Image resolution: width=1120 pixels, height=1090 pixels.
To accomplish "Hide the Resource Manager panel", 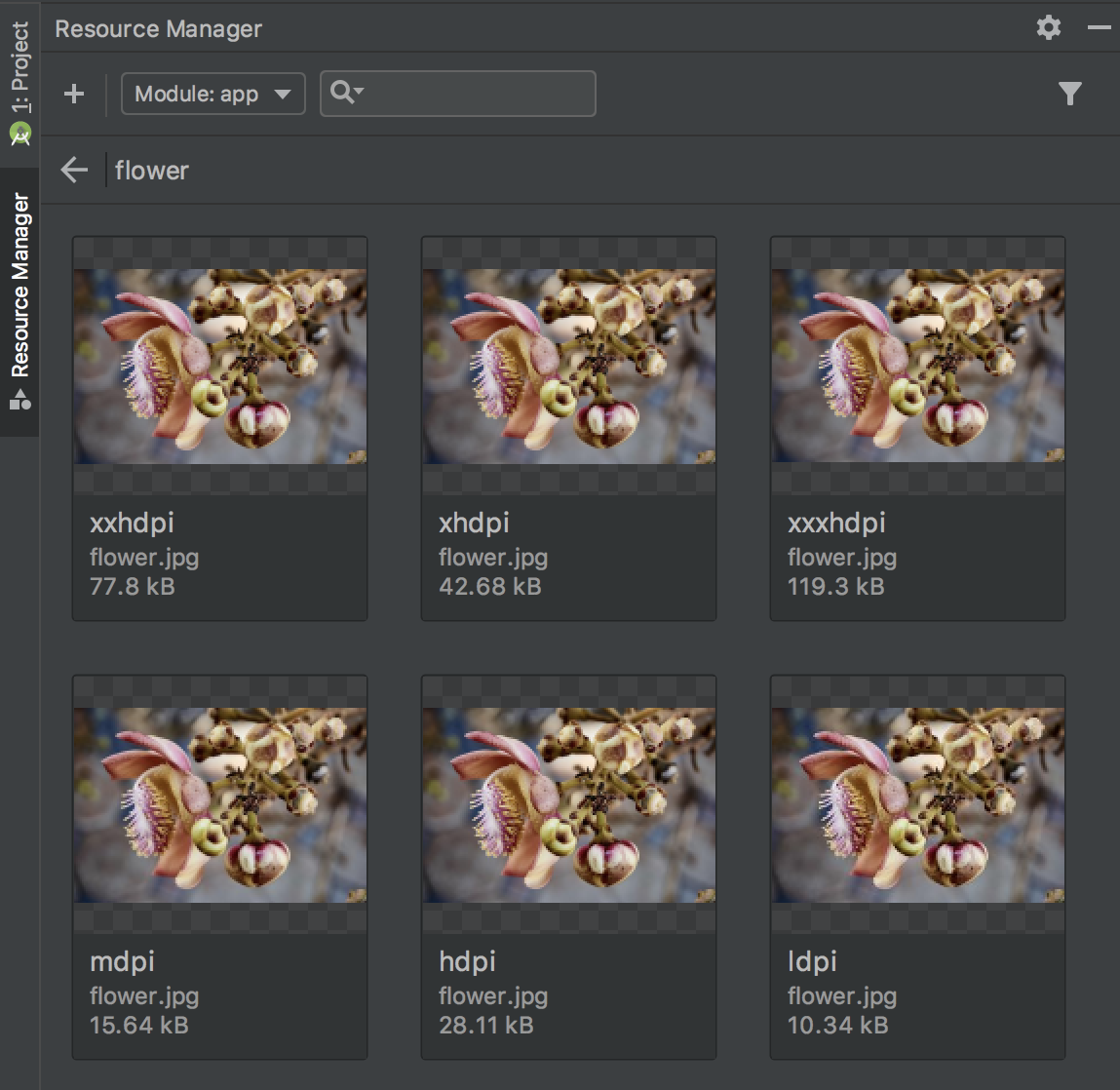I will click(1099, 27).
